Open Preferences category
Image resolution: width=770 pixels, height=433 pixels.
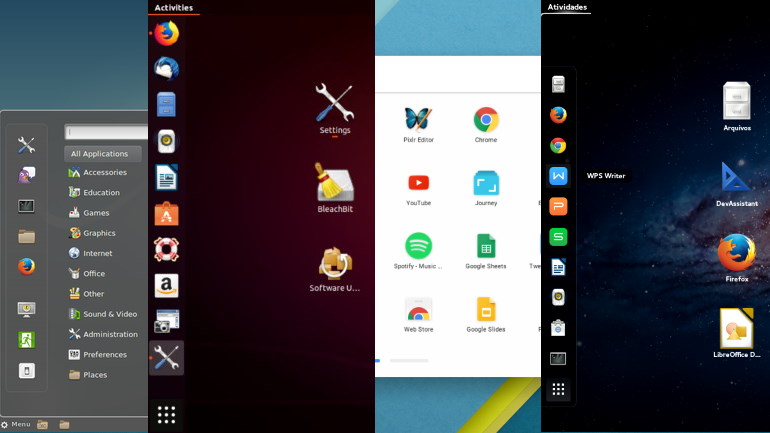pyautogui.click(x=98, y=354)
